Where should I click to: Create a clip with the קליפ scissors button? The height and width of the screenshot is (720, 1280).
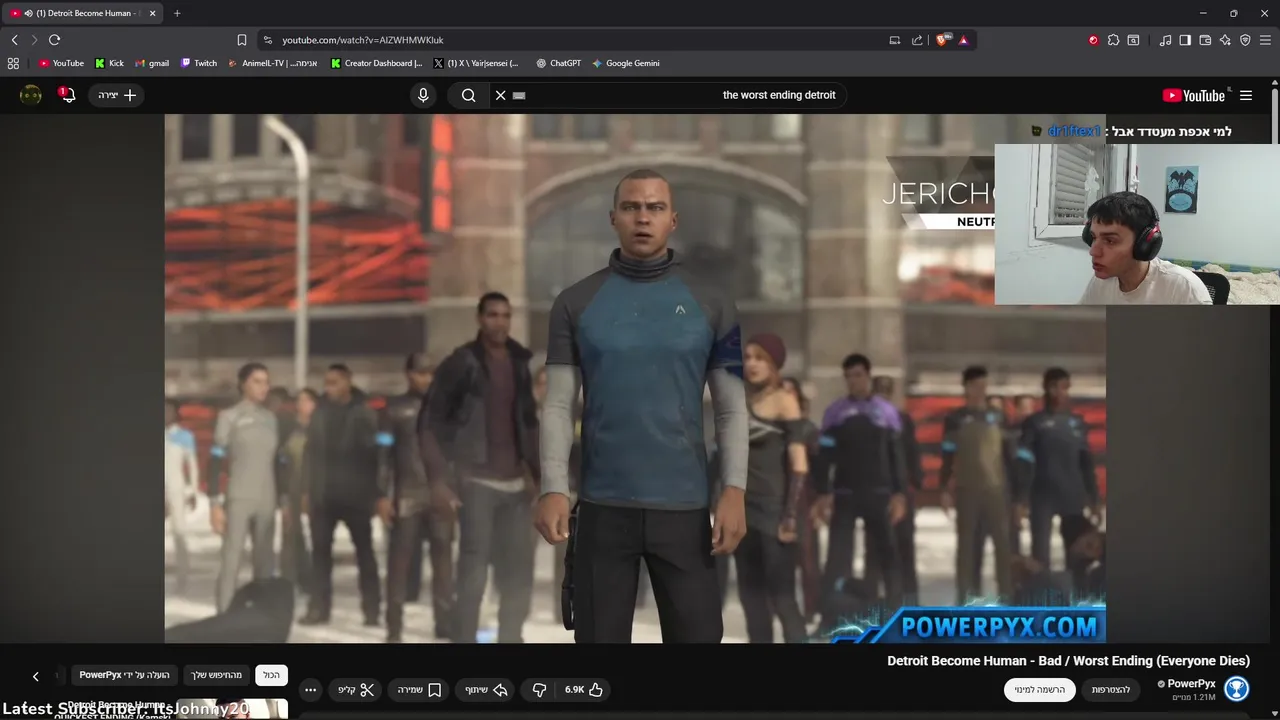356,690
